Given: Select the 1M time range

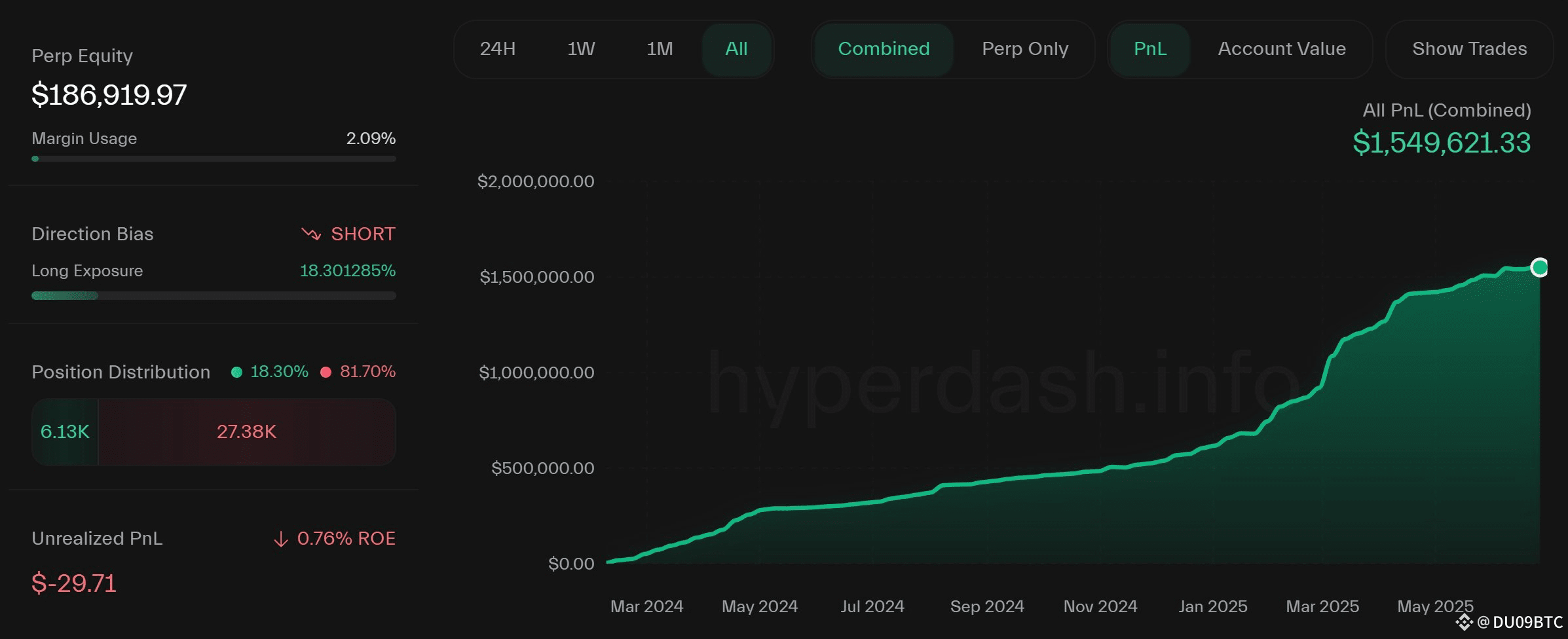Looking at the screenshot, I should tap(660, 49).
